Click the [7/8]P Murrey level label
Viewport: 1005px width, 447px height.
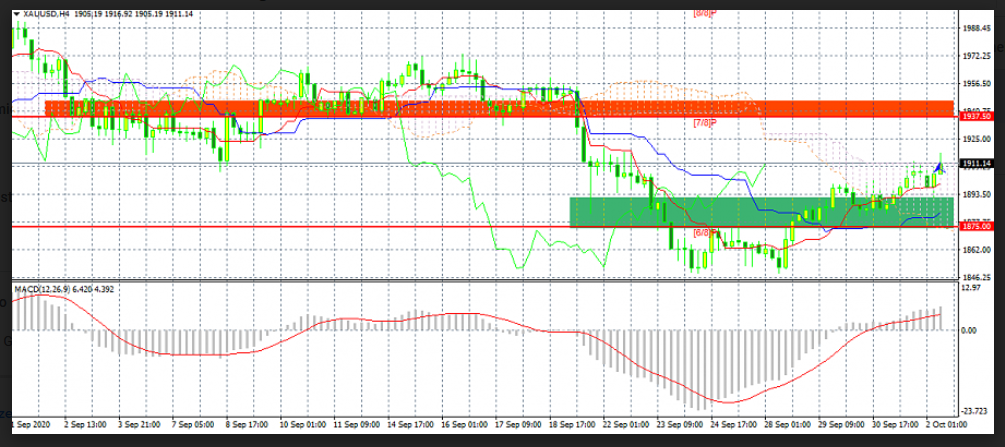705,124
